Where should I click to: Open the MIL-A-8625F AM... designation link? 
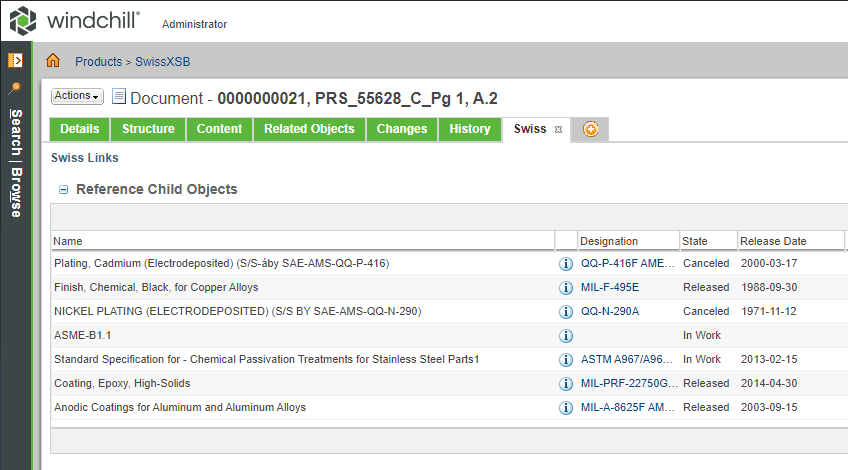coord(627,407)
